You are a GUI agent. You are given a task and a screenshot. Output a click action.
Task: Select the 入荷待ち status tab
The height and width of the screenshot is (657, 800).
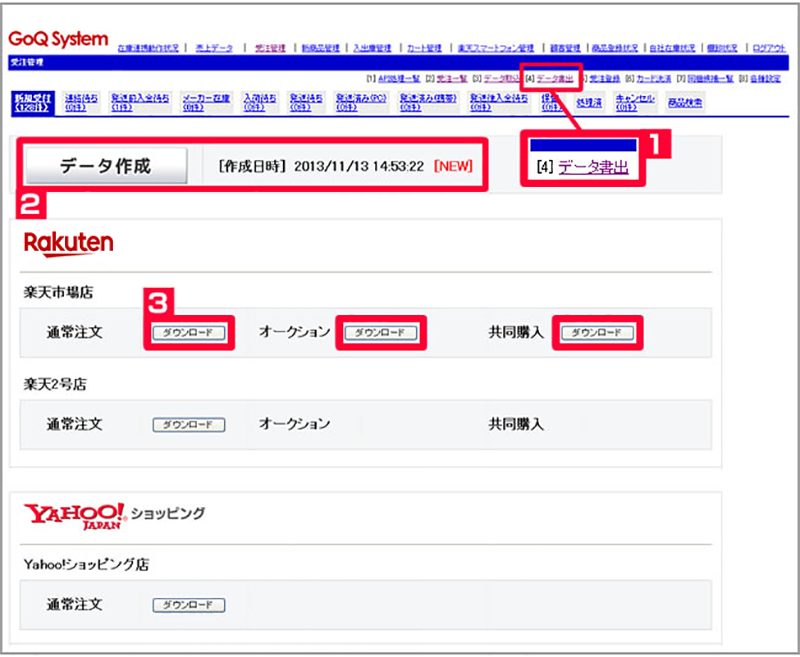tap(260, 103)
